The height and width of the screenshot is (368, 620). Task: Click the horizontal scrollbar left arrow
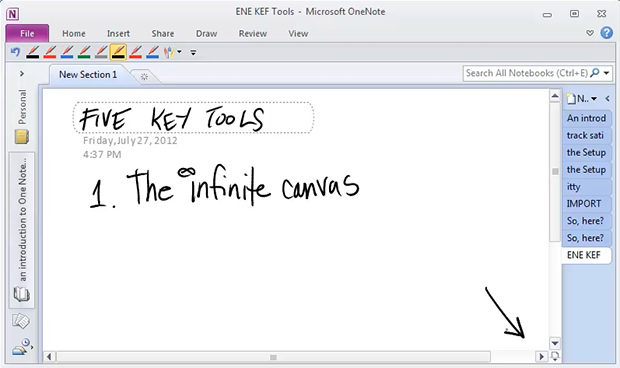(x=49, y=357)
